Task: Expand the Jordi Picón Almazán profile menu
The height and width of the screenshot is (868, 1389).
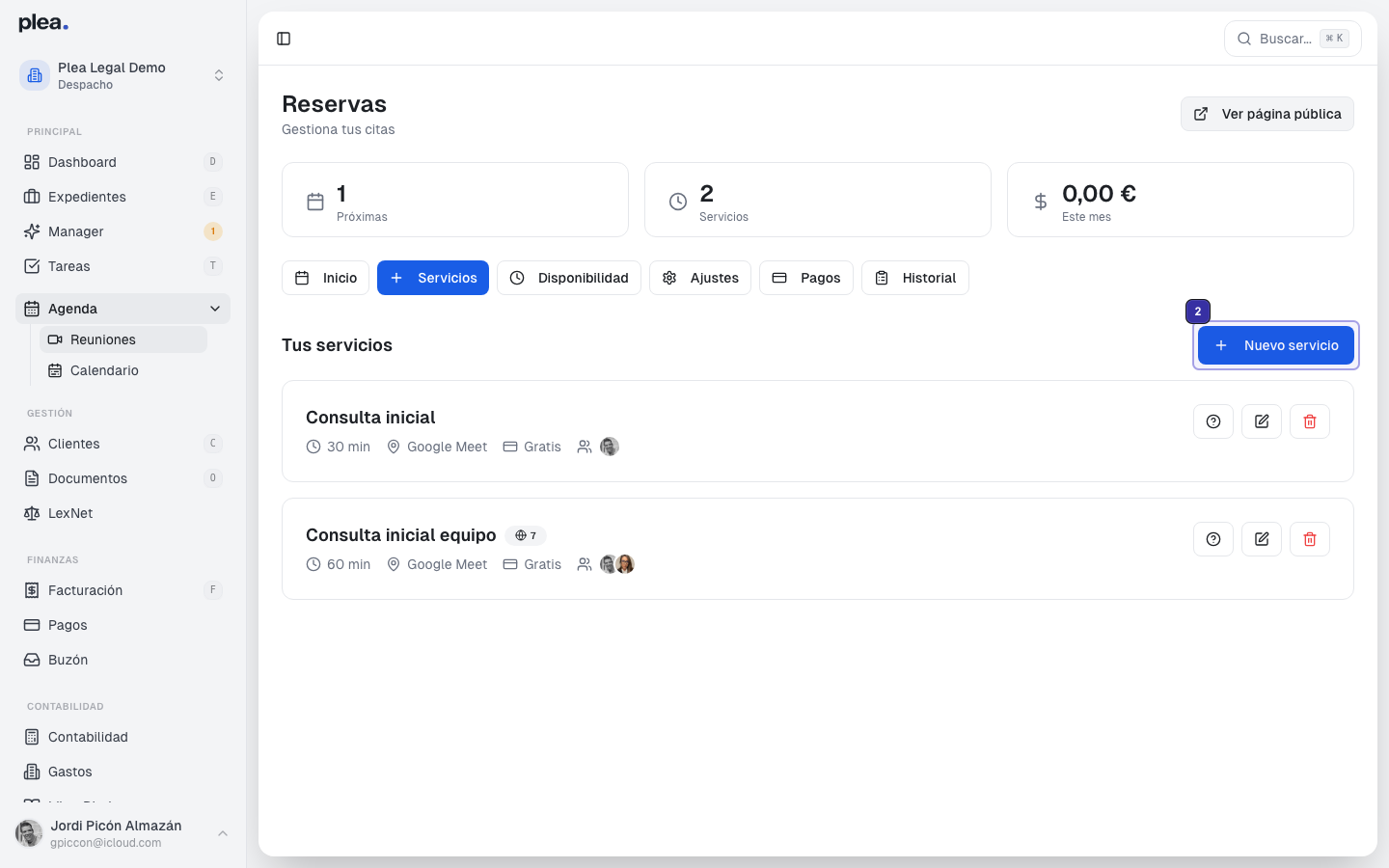Action: tap(115, 833)
